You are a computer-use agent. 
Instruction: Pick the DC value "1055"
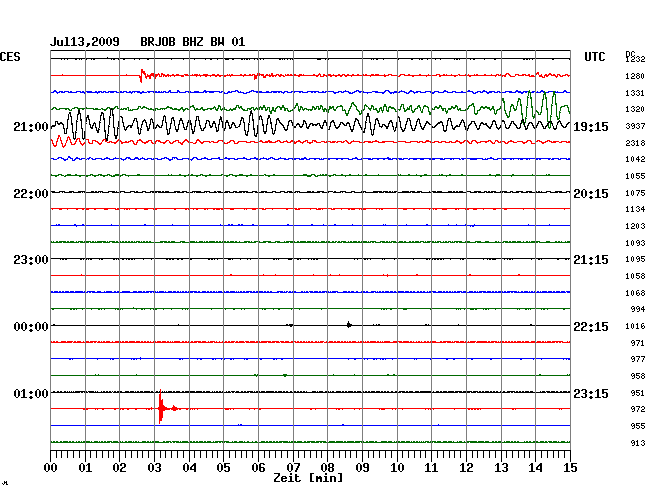(x=635, y=176)
